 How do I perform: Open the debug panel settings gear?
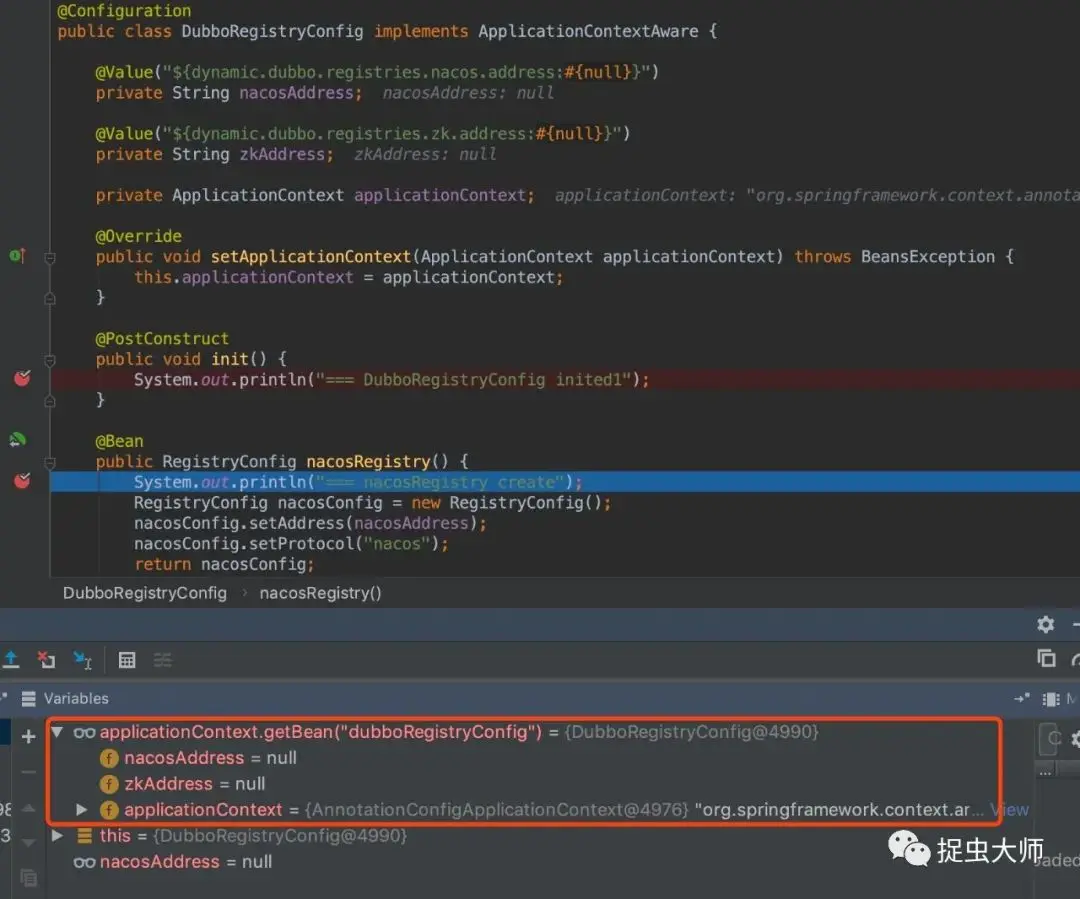(x=1046, y=624)
